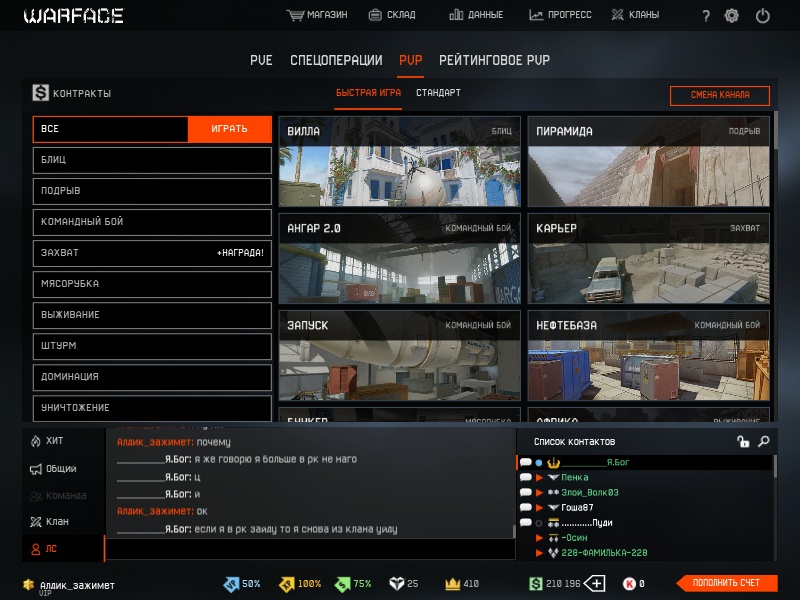The image size is (800, 600).
Task: Click the unlock padlock icon in contacts
Action: [x=743, y=441]
